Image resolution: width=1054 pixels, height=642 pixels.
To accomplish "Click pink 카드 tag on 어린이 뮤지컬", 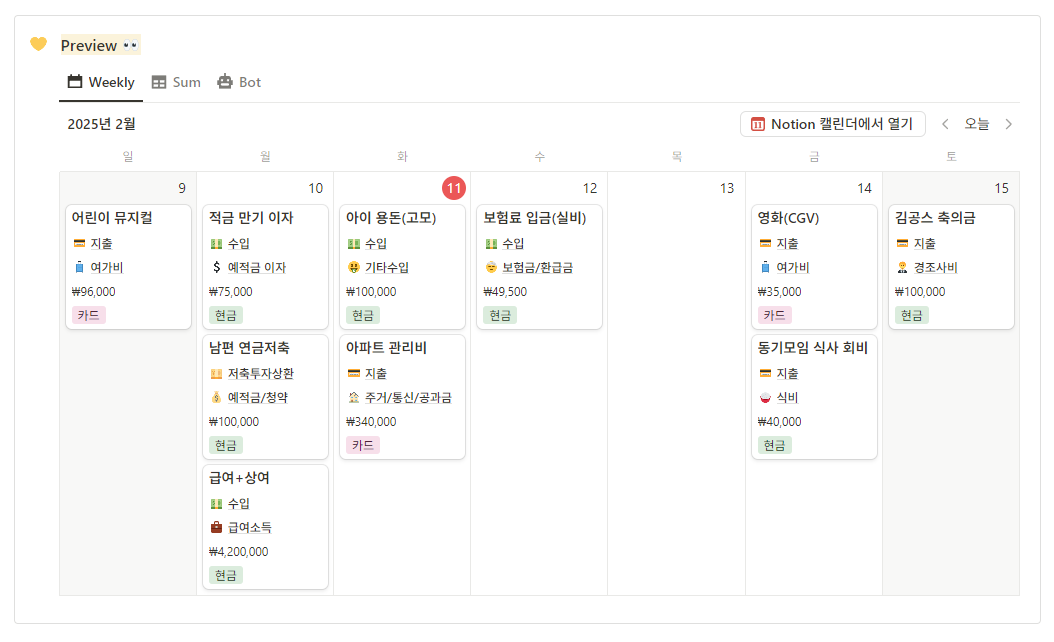I will (x=88, y=315).
